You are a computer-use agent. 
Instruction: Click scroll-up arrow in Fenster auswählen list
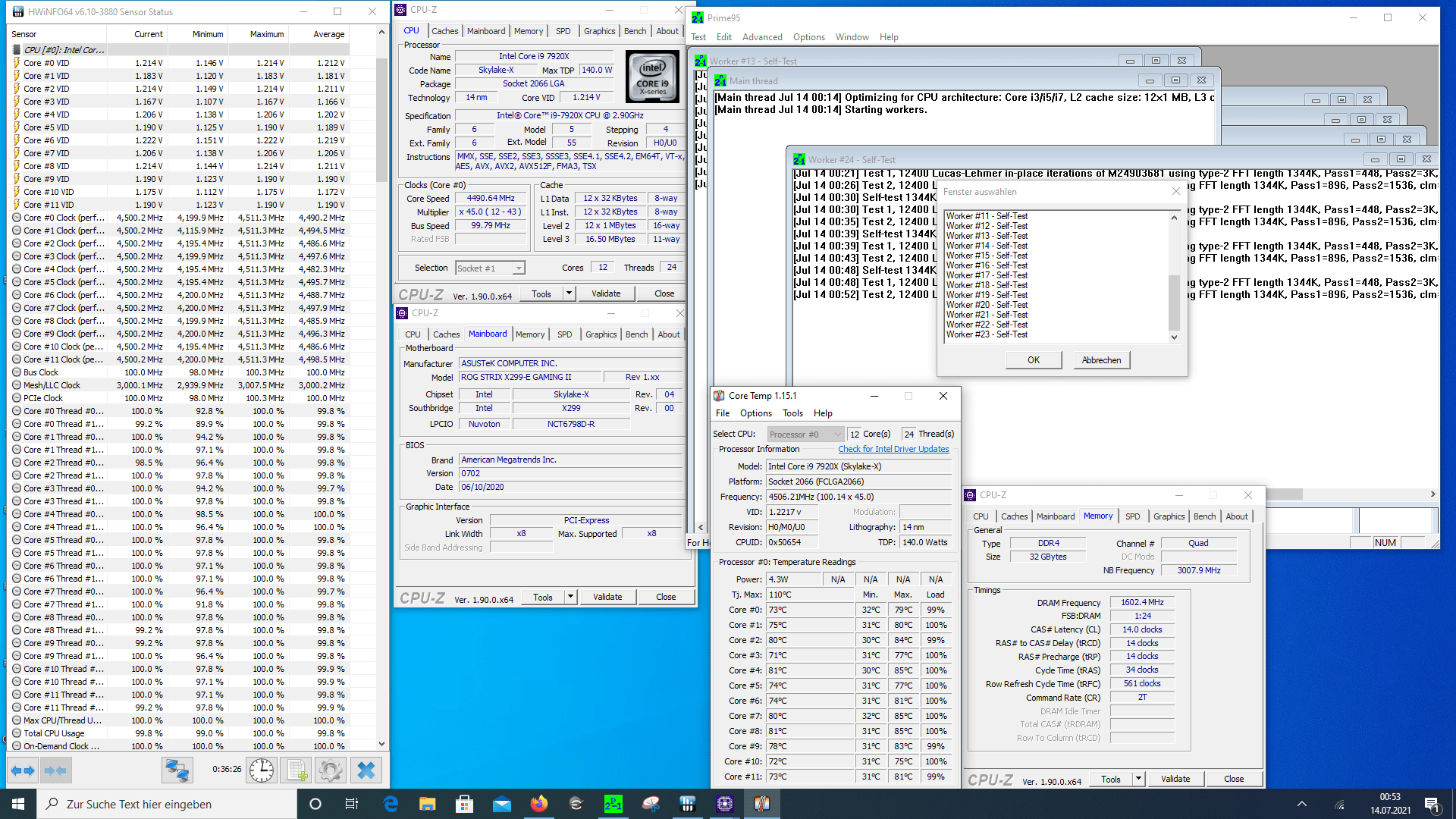(1174, 218)
